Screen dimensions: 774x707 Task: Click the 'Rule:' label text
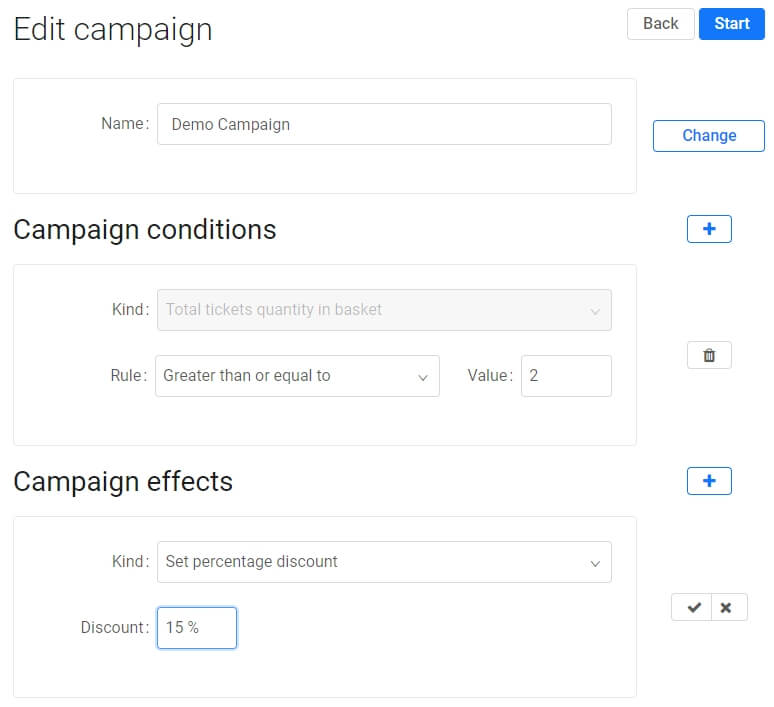point(129,376)
